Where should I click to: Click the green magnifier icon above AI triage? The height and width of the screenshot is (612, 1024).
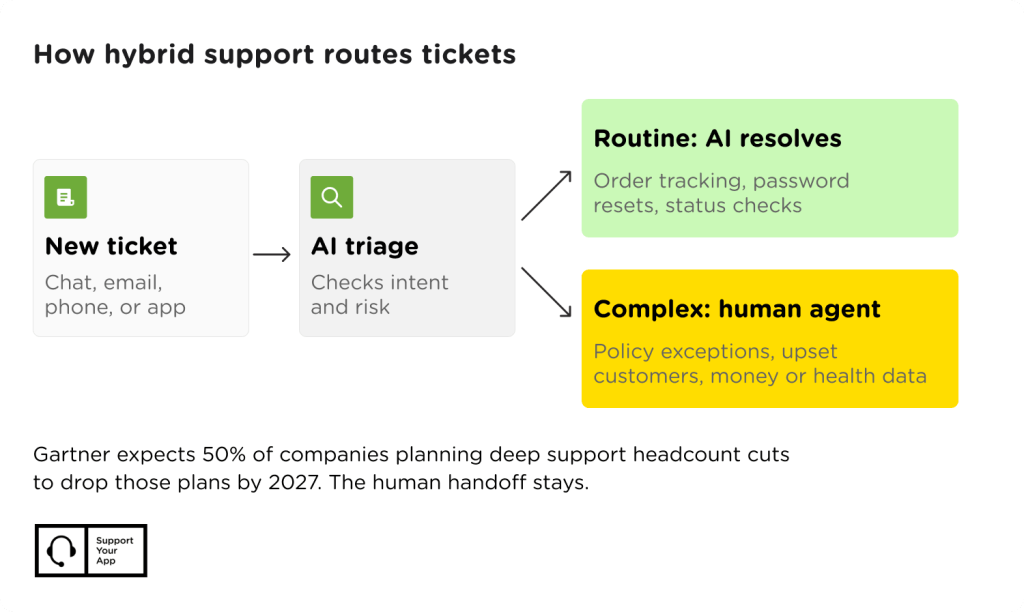point(332,197)
